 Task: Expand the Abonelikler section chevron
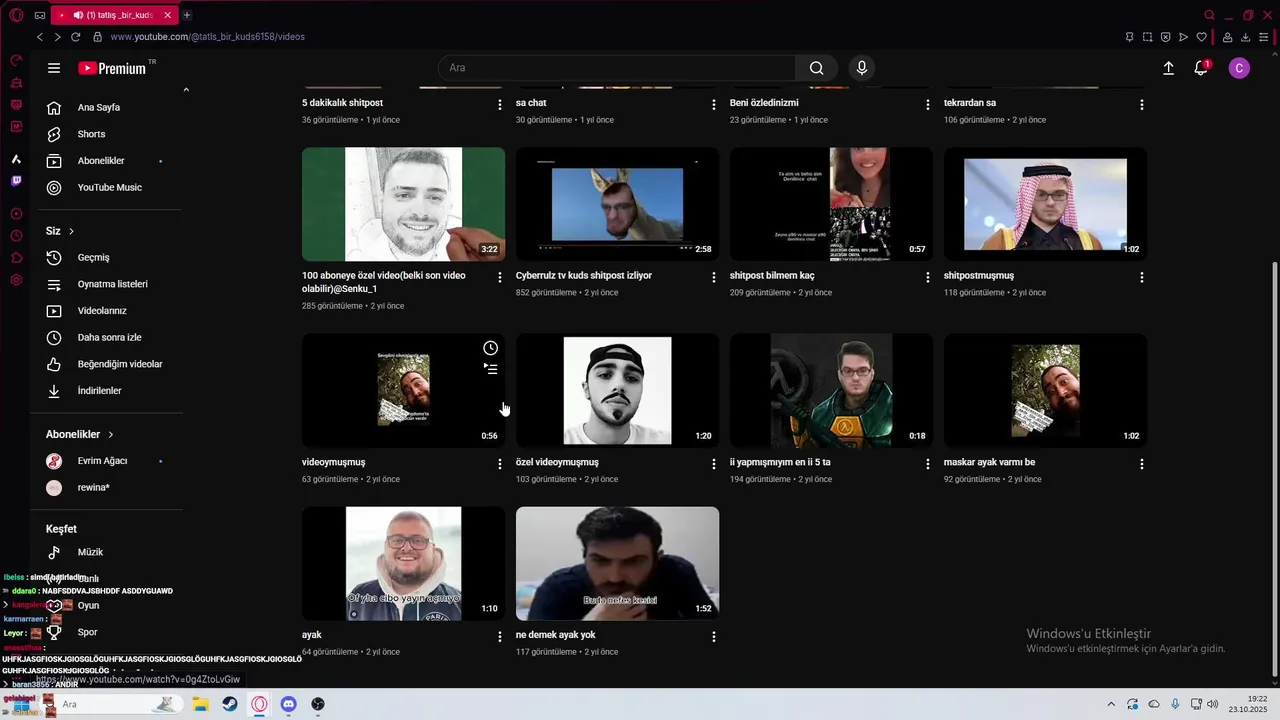pyautogui.click(x=111, y=435)
